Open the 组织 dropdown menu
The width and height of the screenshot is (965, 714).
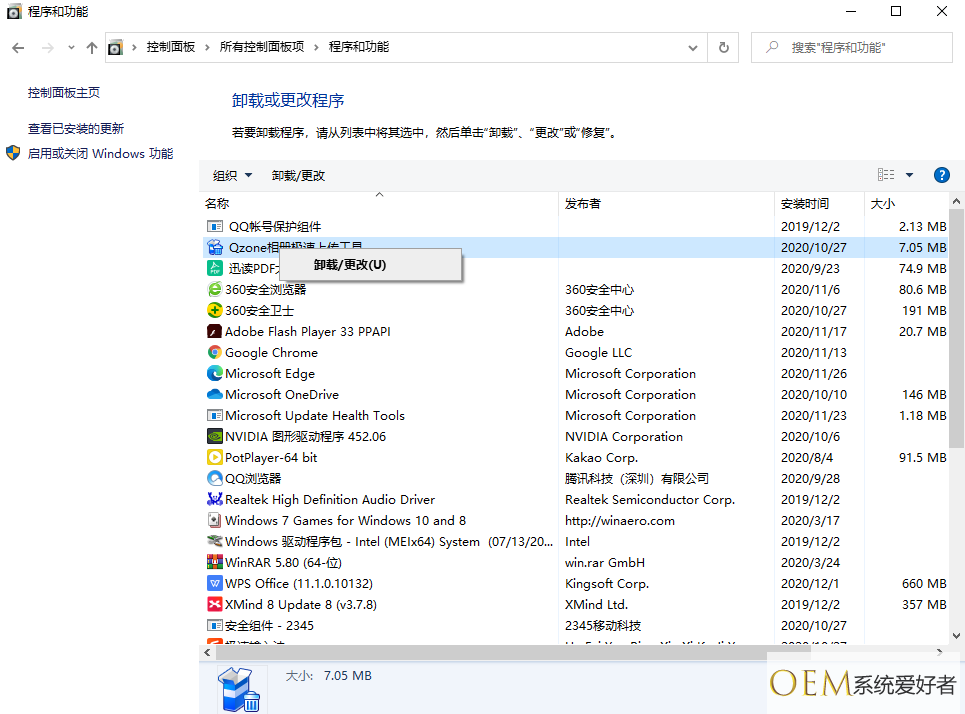[x=232, y=176]
